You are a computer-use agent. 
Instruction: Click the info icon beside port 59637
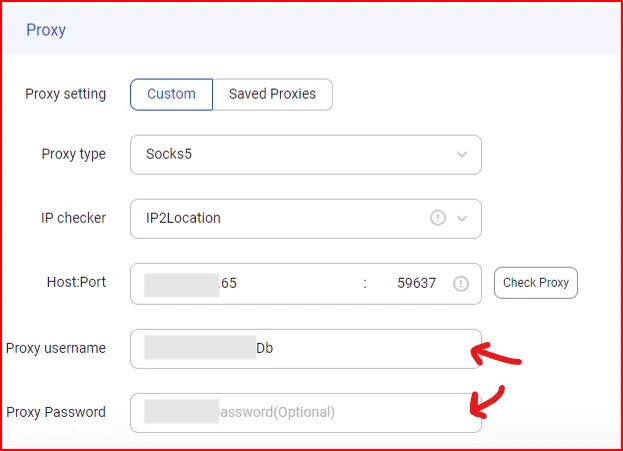pyautogui.click(x=460, y=284)
